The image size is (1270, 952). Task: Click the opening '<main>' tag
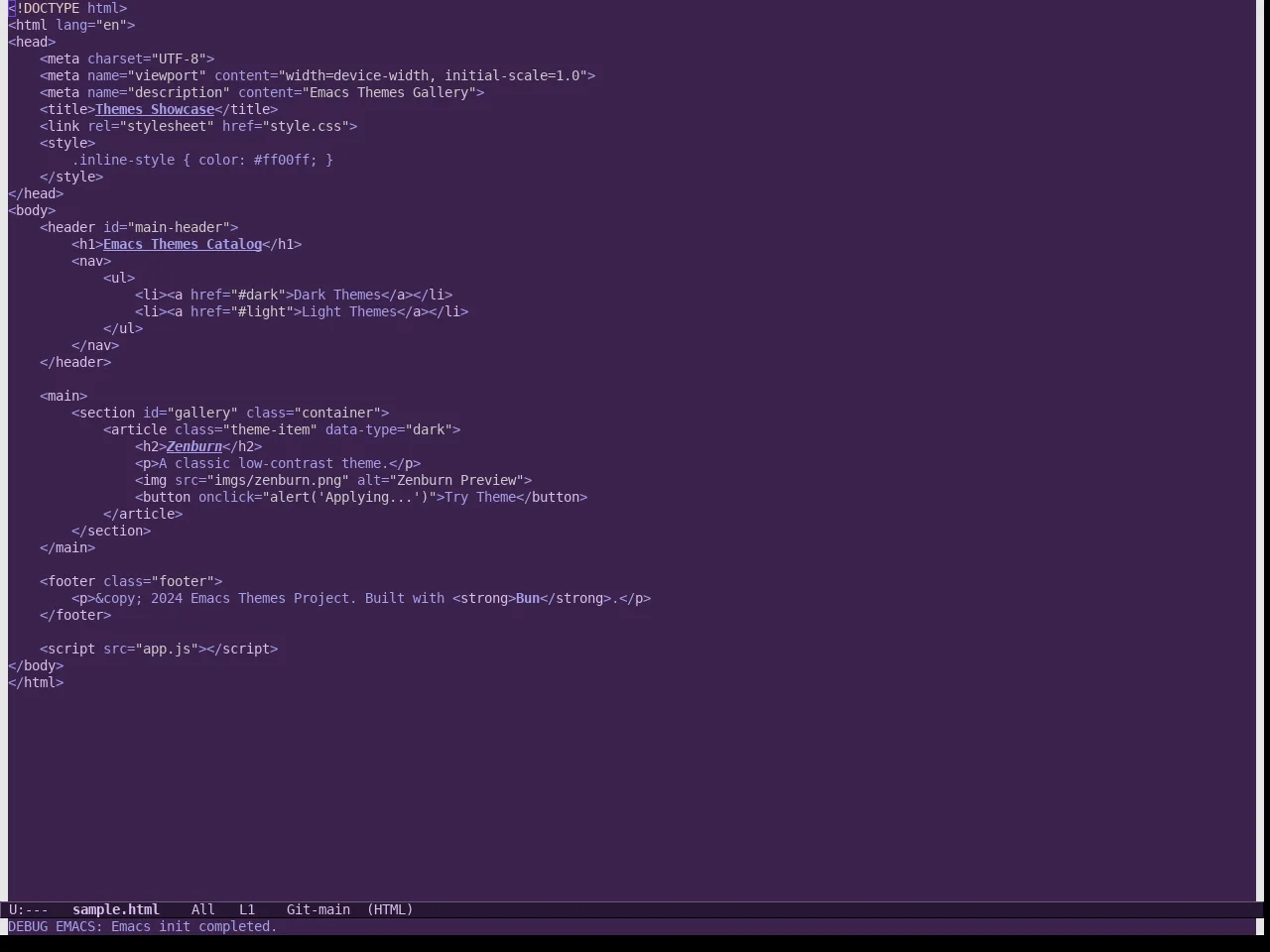click(x=63, y=396)
